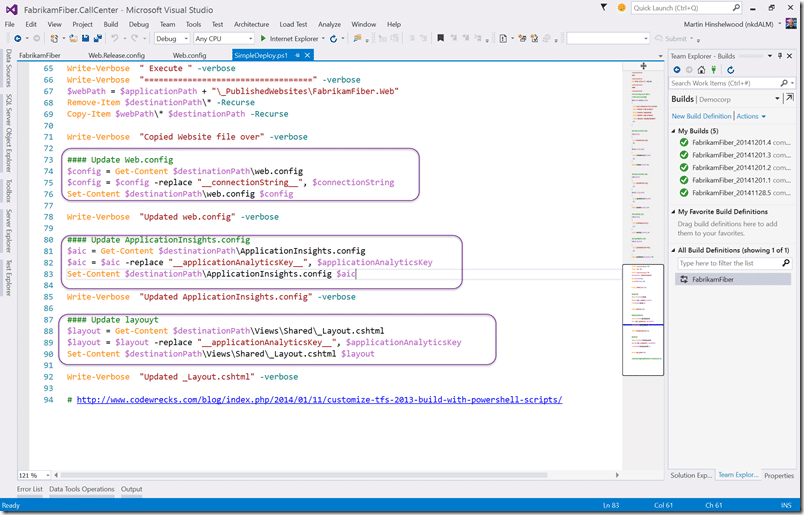Collapse the My Favorite Build Definitions section
This screenshot has height=515, width=804.
pyautogui.click(x=673, y=212)
